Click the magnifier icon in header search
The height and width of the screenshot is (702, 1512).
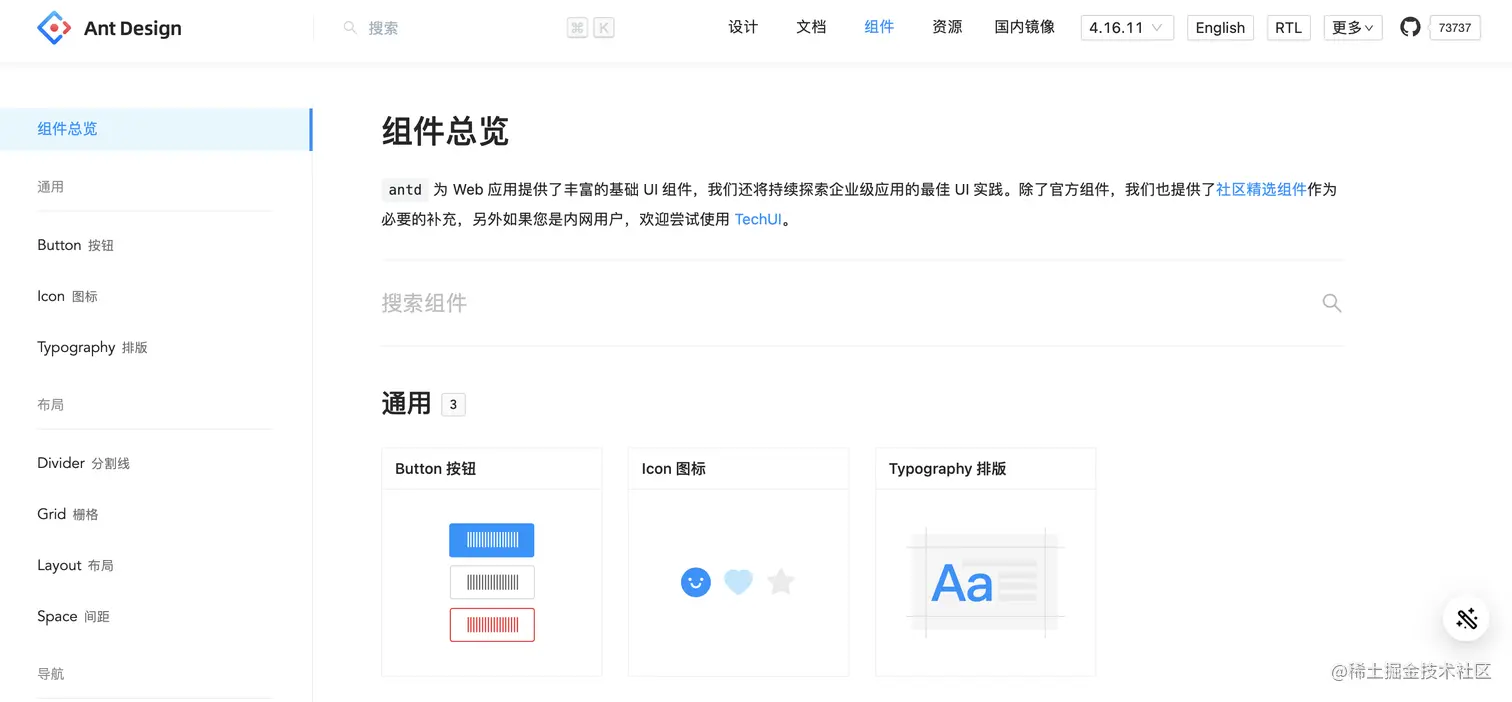350,28
